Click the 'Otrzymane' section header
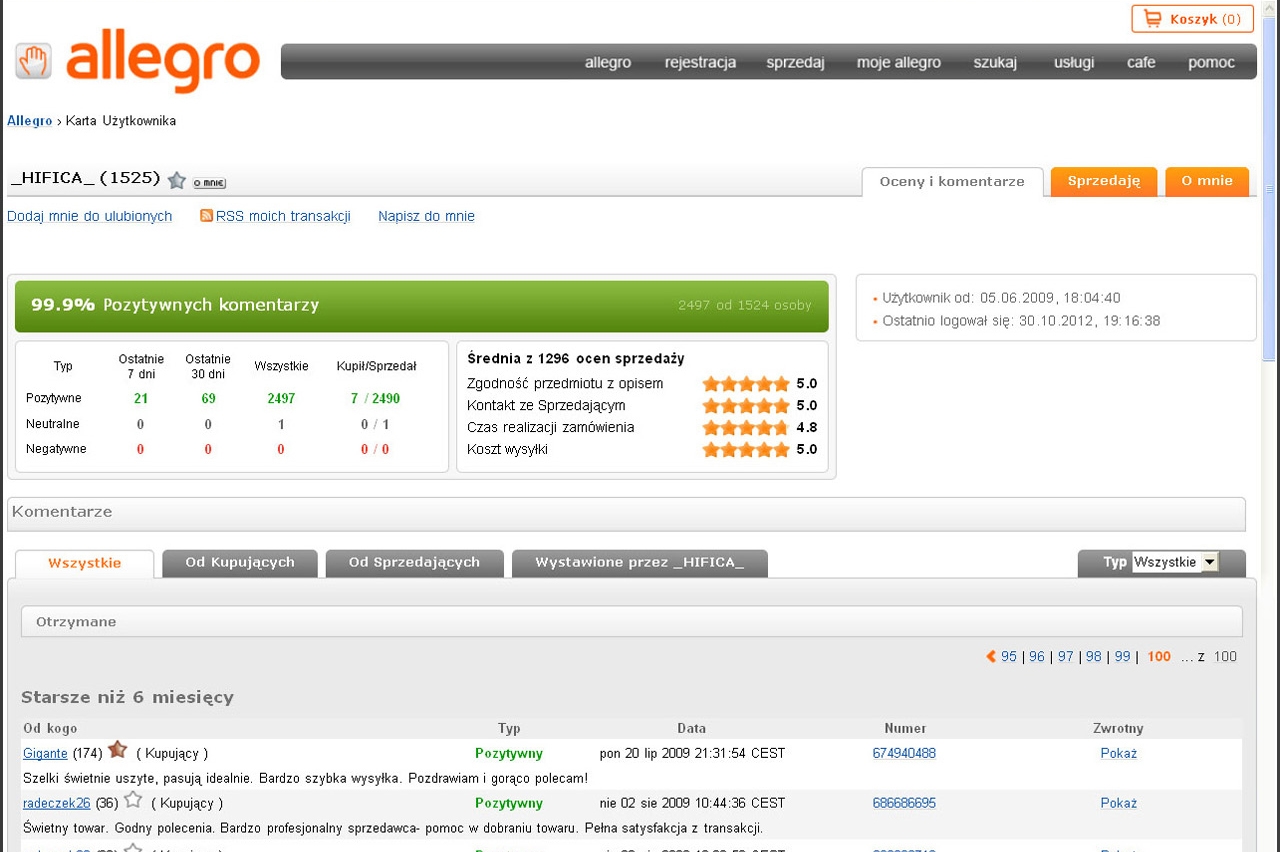The image size is (1280, 852). [632, 621]
